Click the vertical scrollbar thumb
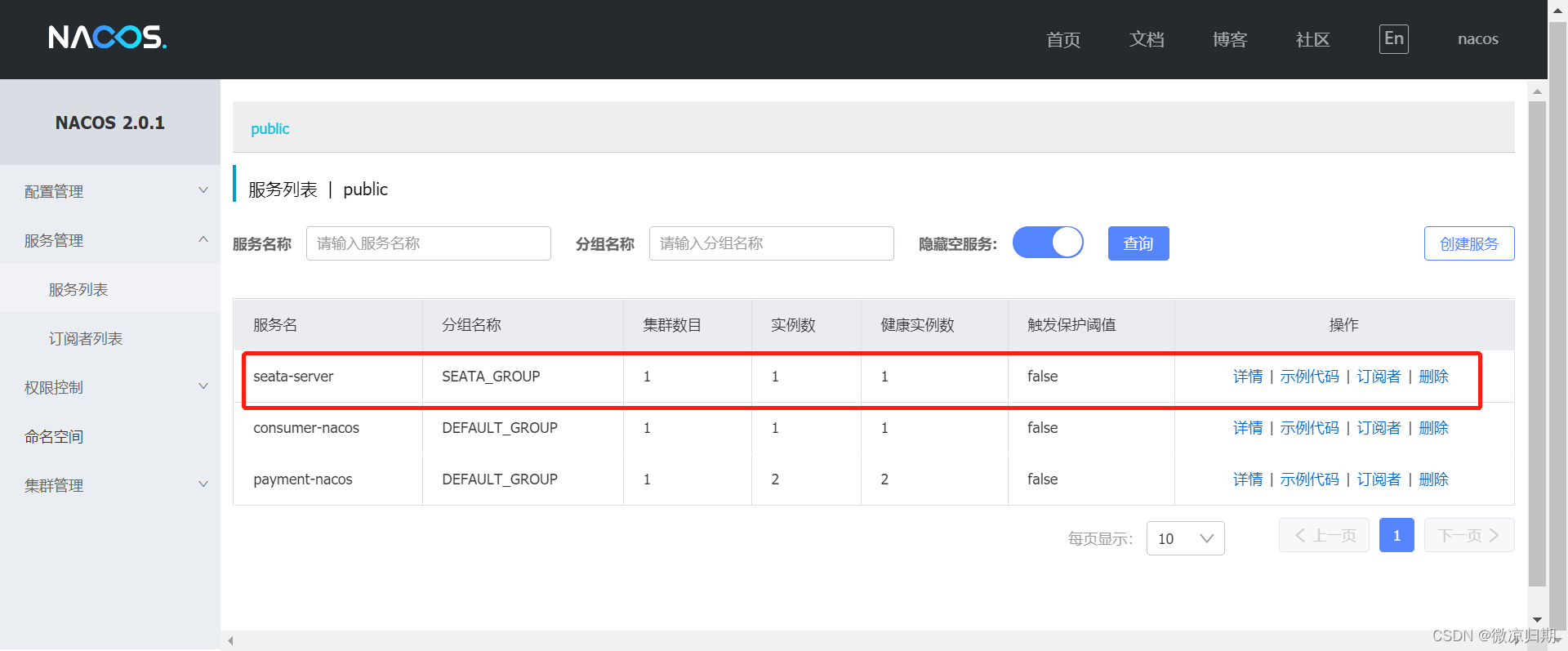The width and height of the screenshot is (1568, 651). point(1537,343)
